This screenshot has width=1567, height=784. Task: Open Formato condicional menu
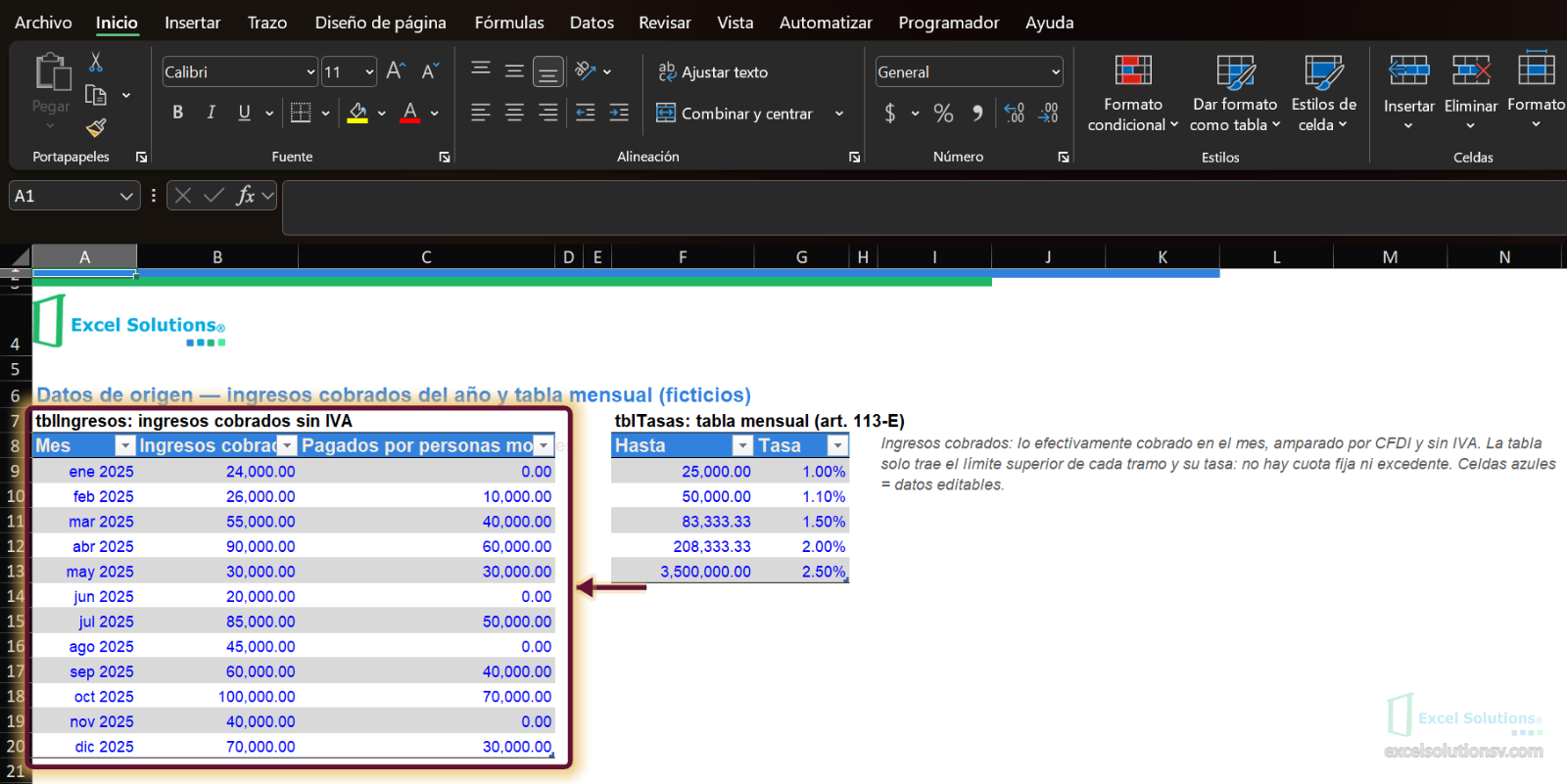point(1133,93)
